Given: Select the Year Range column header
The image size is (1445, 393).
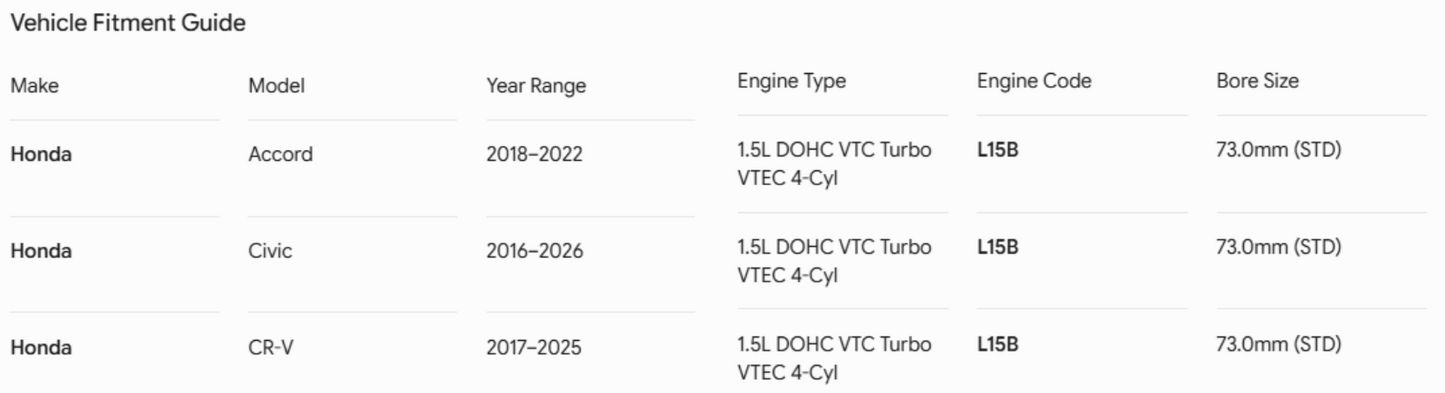Looking at the screenshot, I should 536,86.
